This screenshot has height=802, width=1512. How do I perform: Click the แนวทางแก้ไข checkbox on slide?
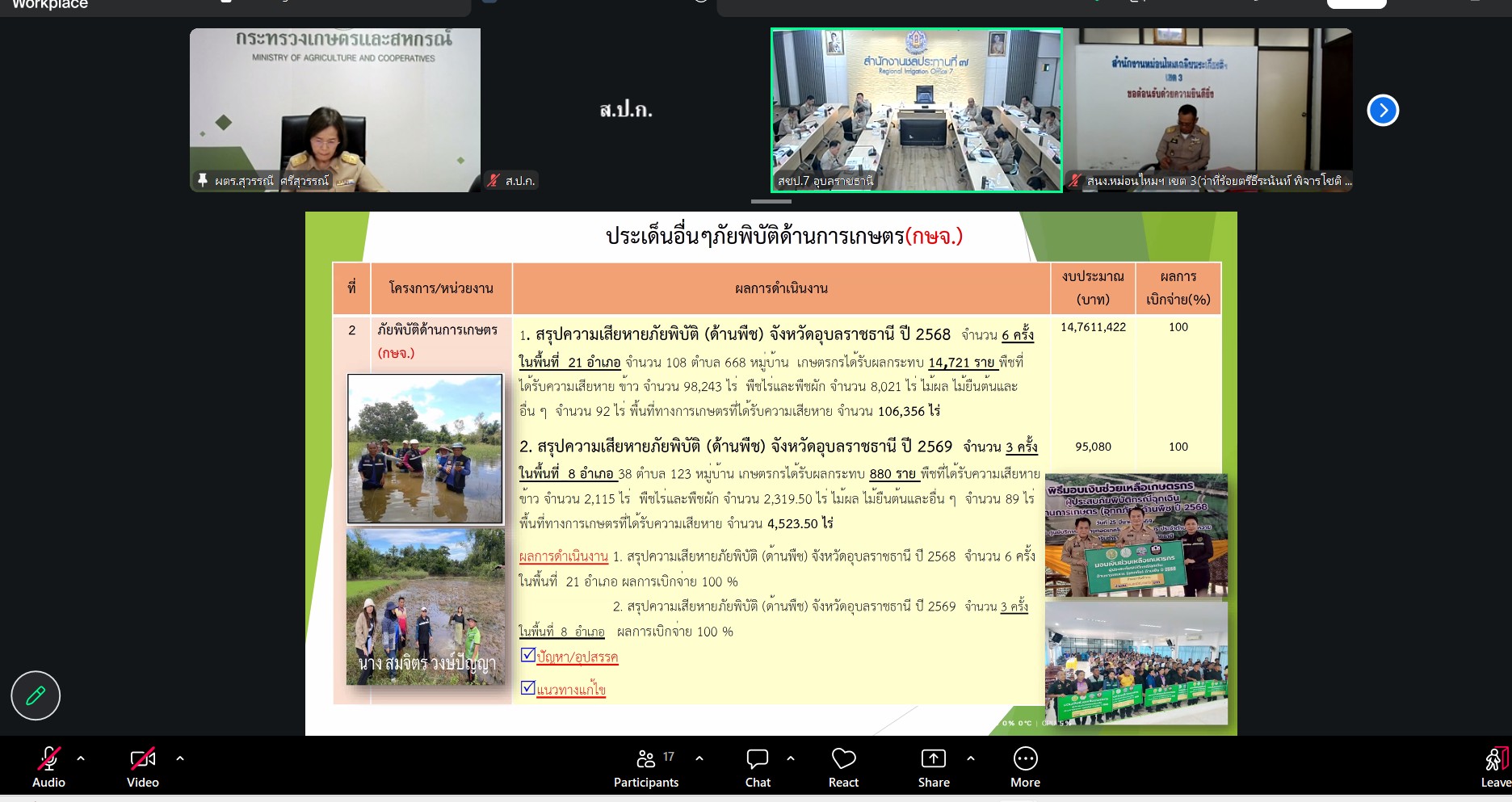[527, 688]
